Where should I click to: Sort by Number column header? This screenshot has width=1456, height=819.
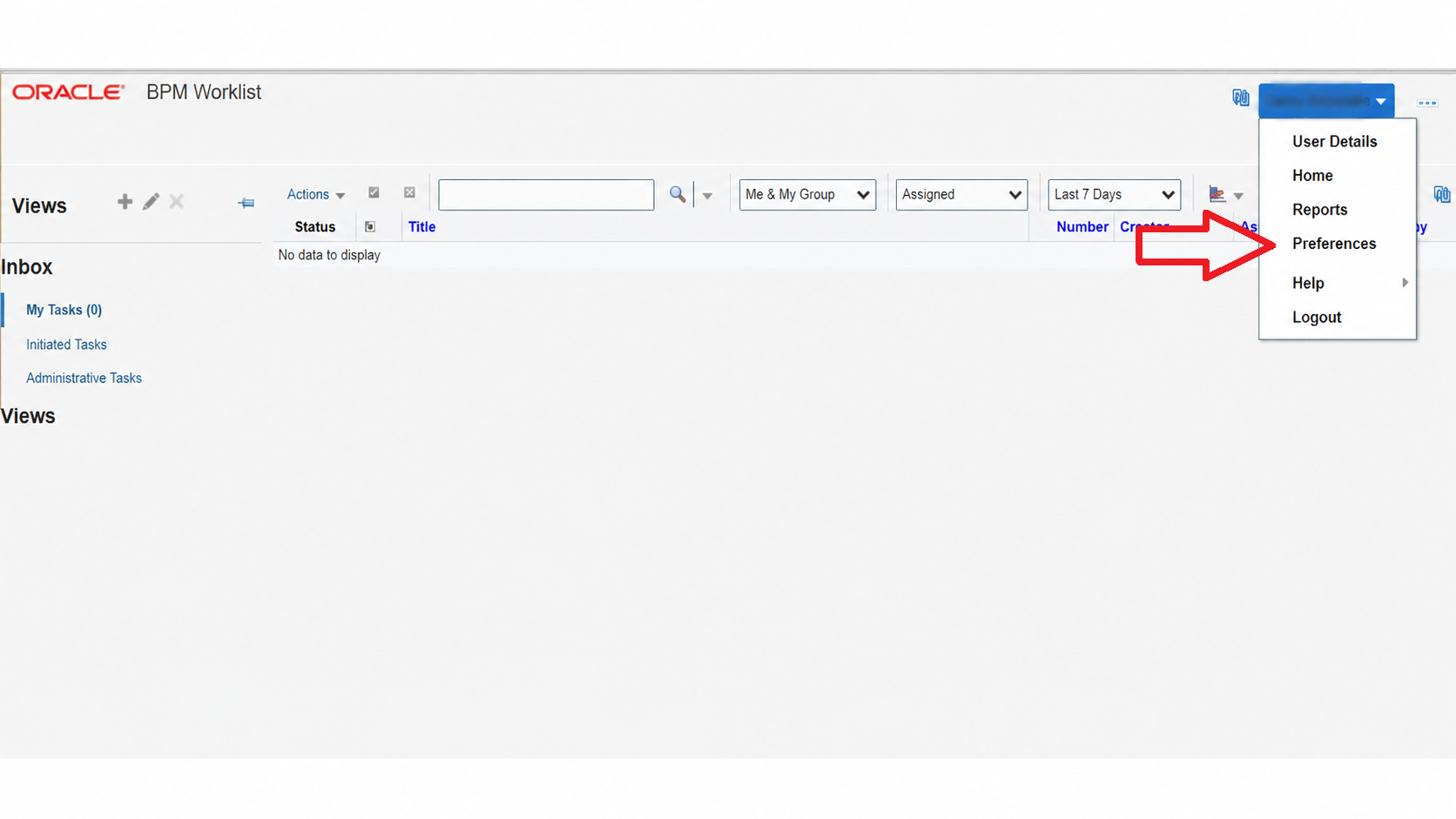pos(1082,227)
